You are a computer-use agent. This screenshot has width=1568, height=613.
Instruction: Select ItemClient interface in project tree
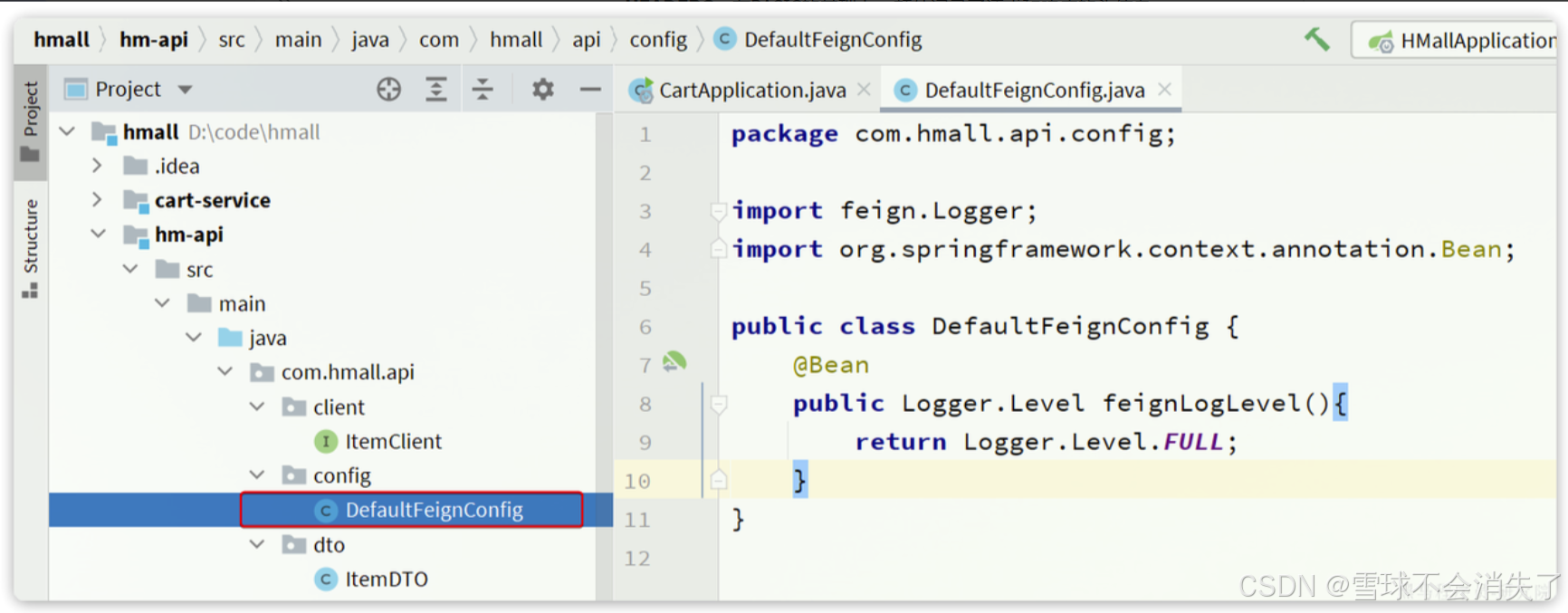tap(393, 441)
